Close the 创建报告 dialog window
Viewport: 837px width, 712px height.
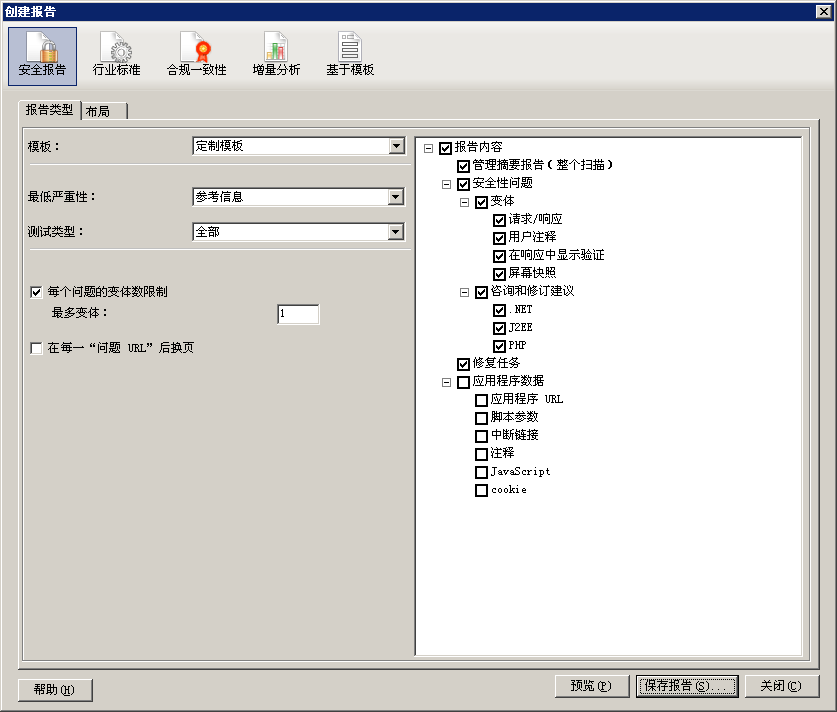tap(824, 11)
